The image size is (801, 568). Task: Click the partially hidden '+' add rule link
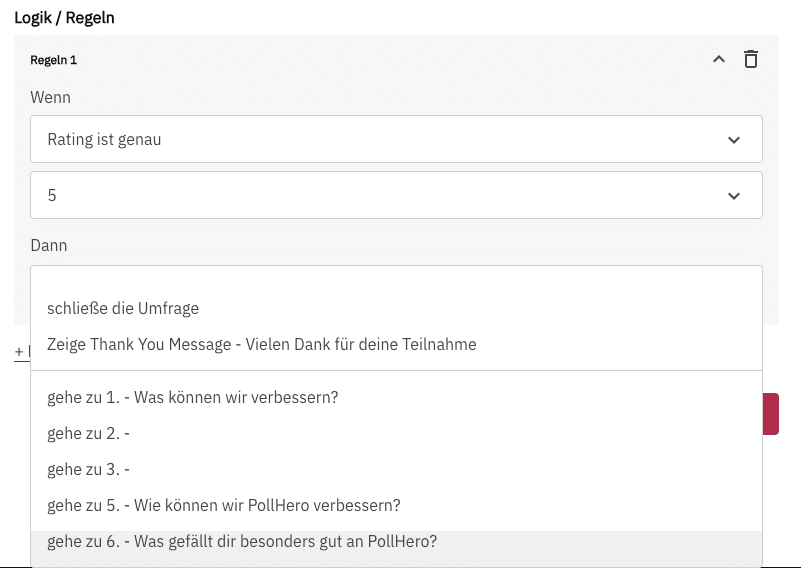click(21, 352)
